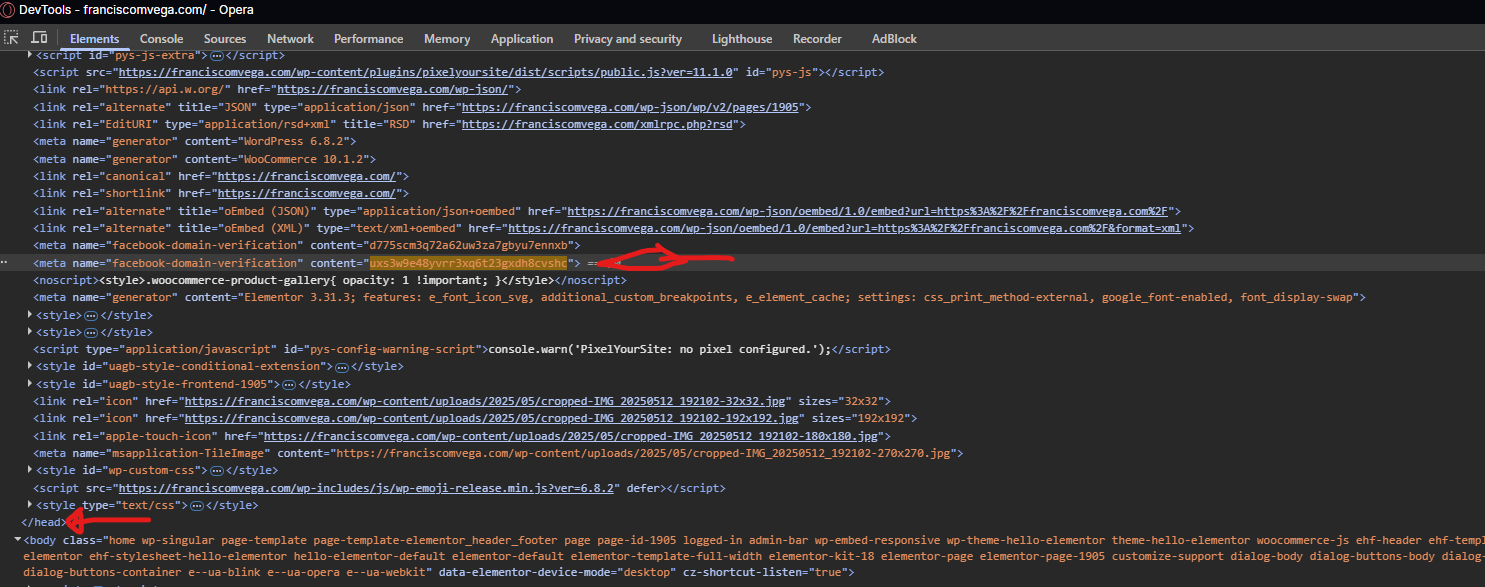The height and width of the screenshot is (587, 1485).
Task: Select the Lighthouse tab
Action: (741, 39)
